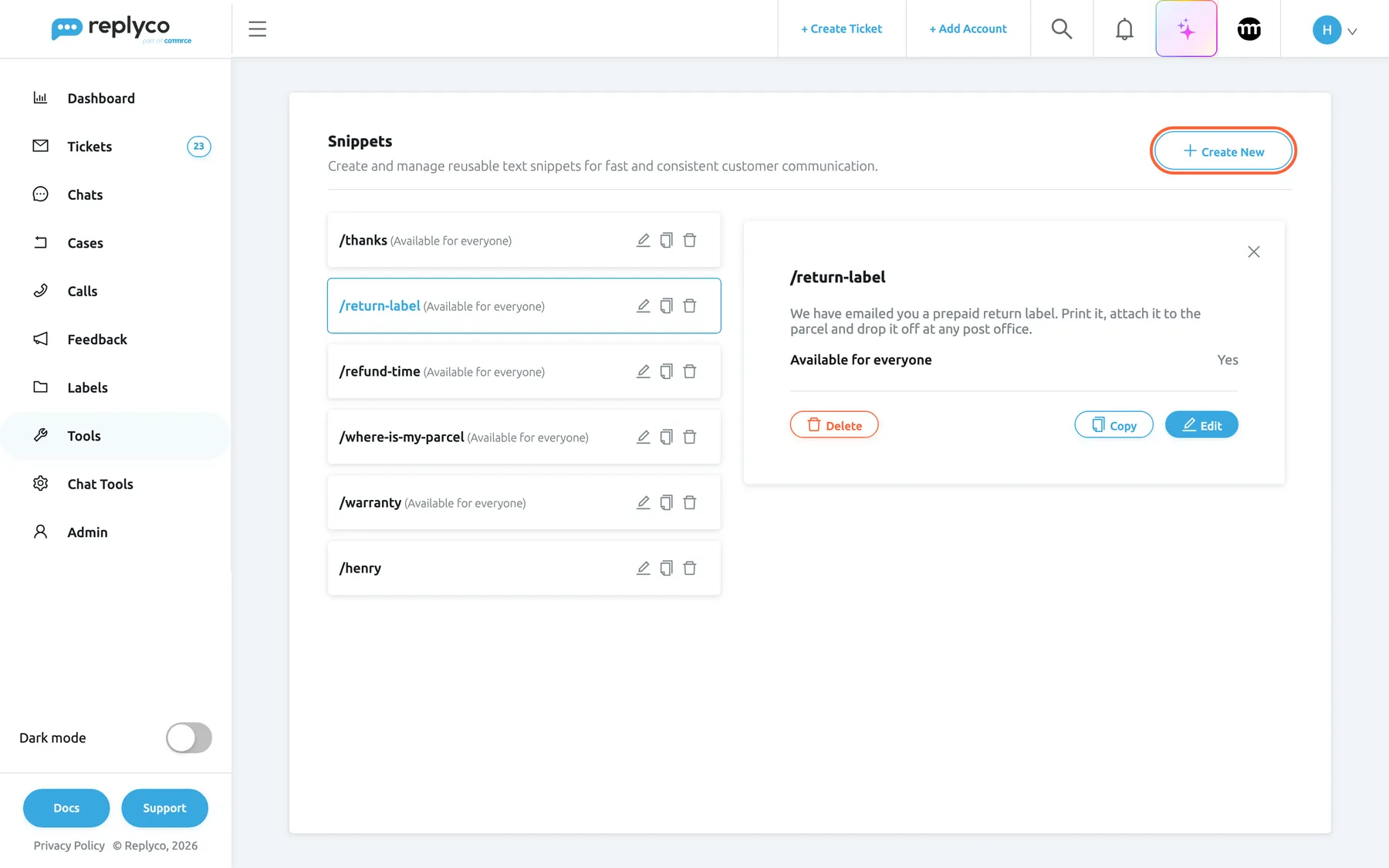Screen dimensions: 1389x868
Task: Collapse the sidebar with hamburger icon
Action: pyautogui.click(x=257, y=29)
